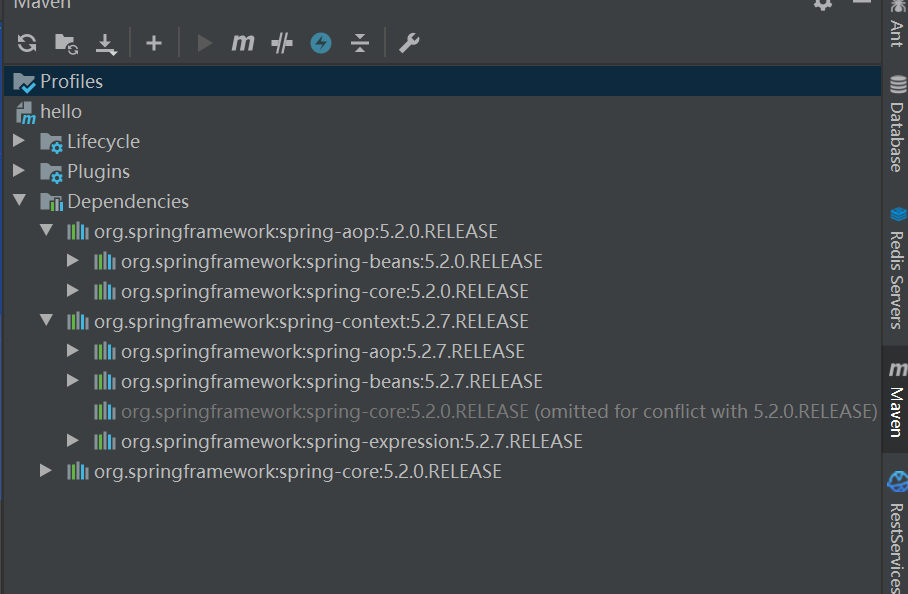This screenshot has width=908, height=594.
Task: Click library icon of spring-context:5.2.7.RELEASE
Action: pyautogui.click(x=78, y=321)
